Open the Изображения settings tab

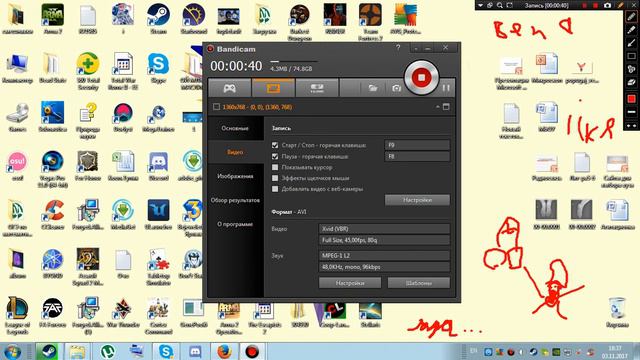pyautogui.click(x=235, y=176)
